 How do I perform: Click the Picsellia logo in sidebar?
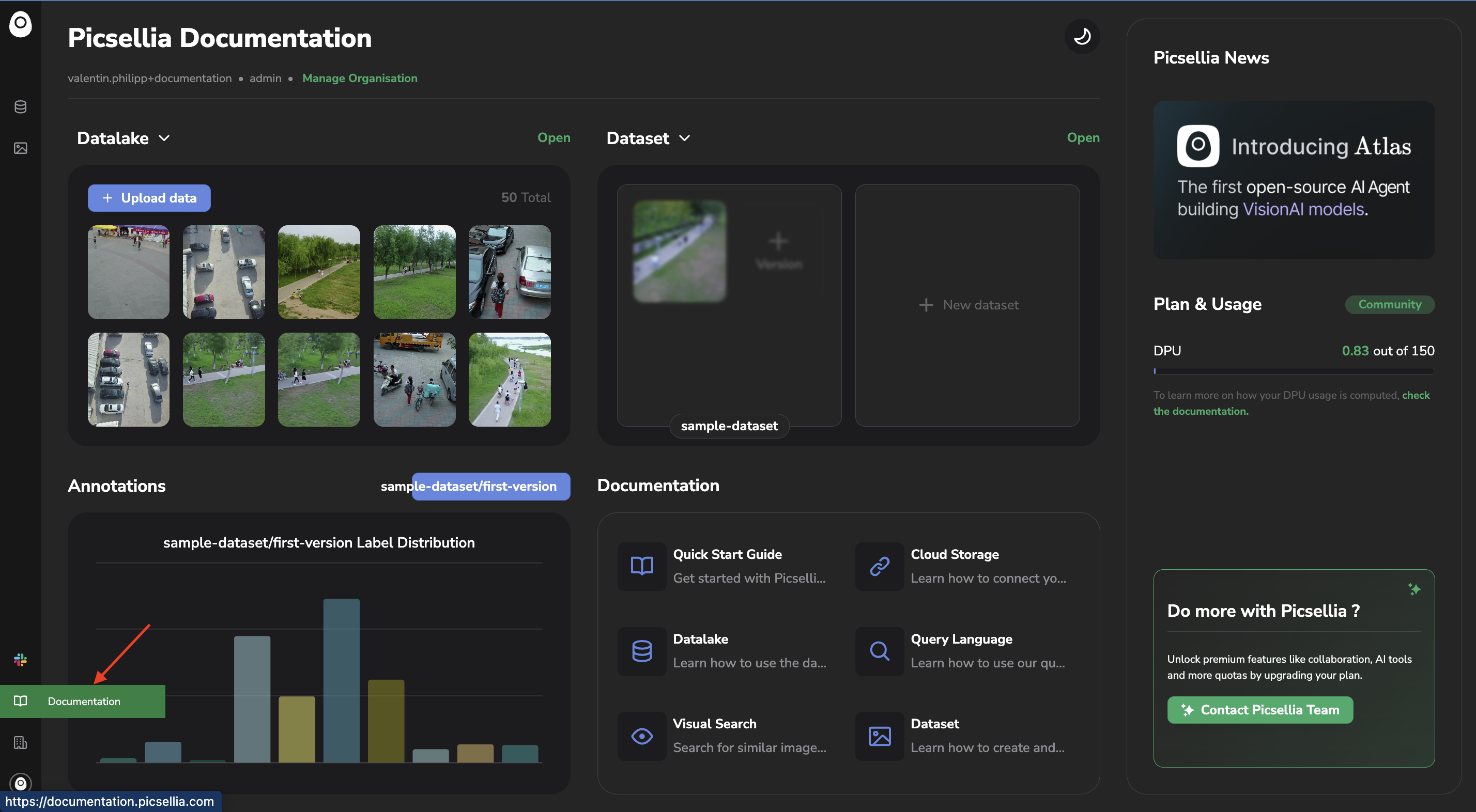(x=20, y=24)
